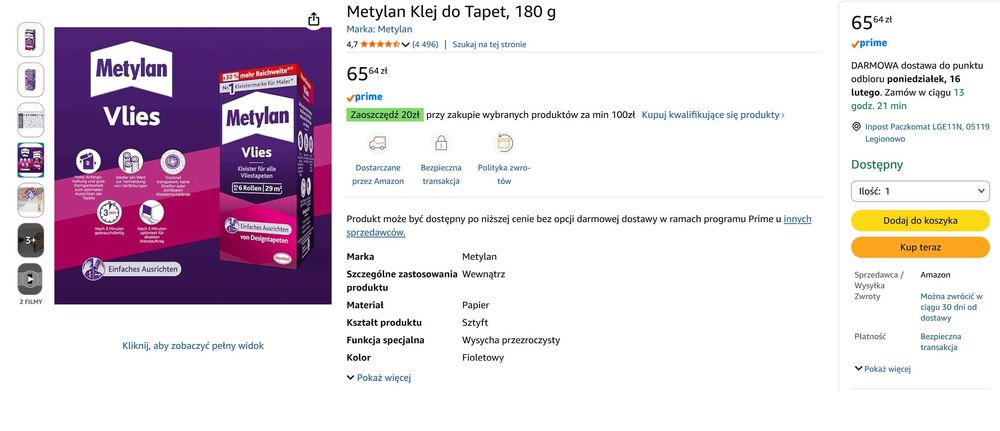The width and height of the screenshot is (1000, 431).
Task: Select the first product thumbnail
Action: 31,40
